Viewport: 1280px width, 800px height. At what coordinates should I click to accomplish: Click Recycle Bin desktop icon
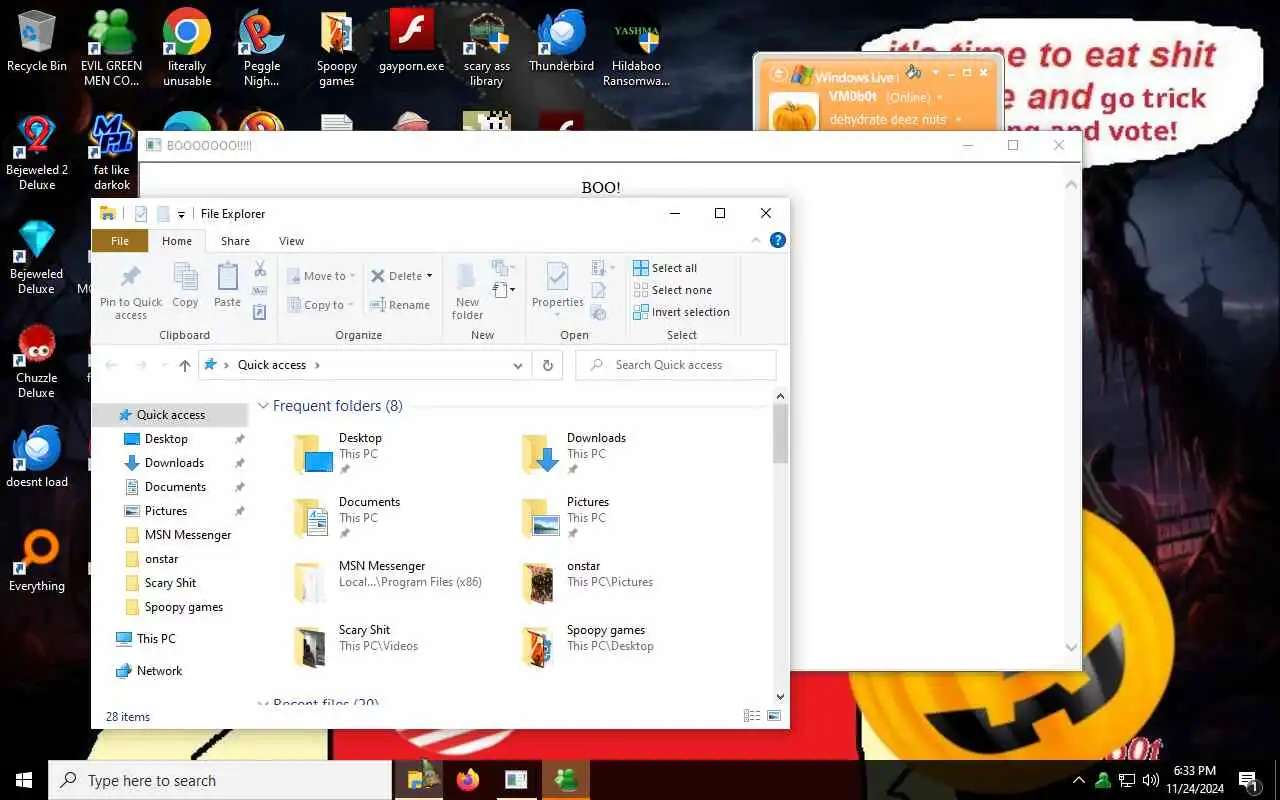click(37, 42)
